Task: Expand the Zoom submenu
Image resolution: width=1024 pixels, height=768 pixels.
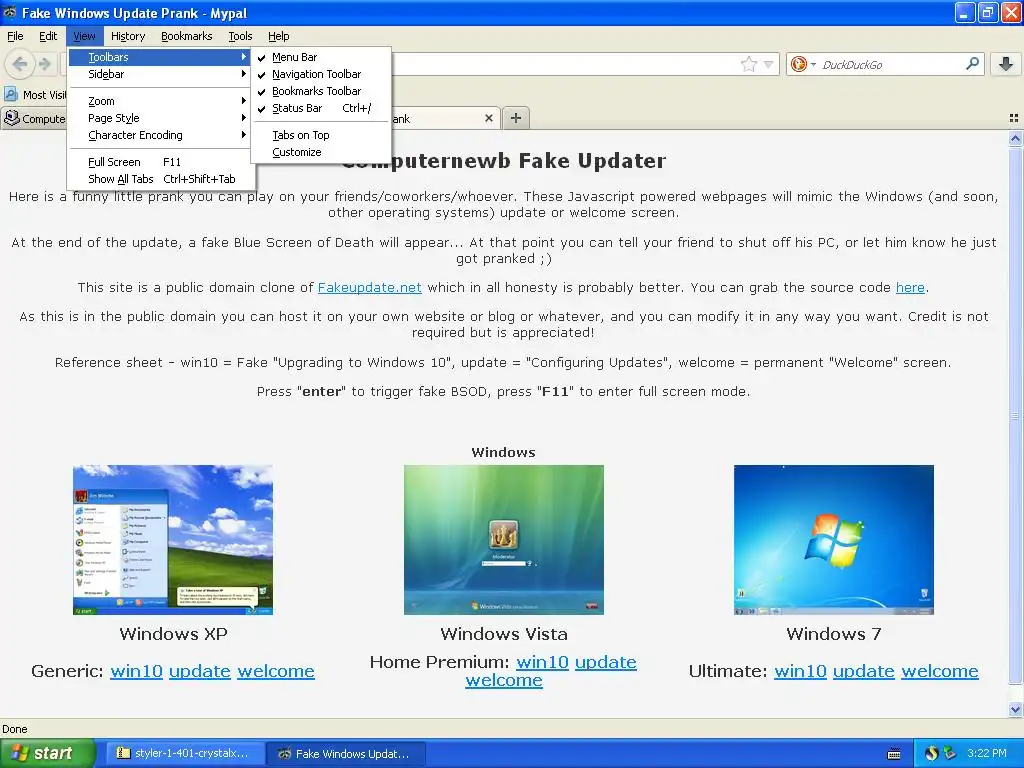Action: point(160,101)
